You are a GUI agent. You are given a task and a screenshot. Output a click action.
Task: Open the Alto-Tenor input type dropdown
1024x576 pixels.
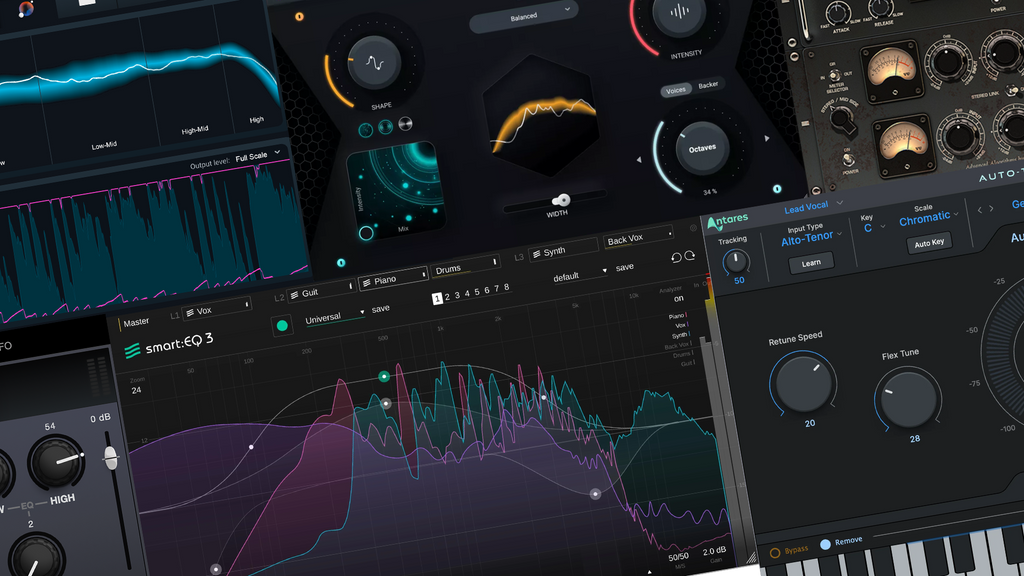[x=811, y=238]
